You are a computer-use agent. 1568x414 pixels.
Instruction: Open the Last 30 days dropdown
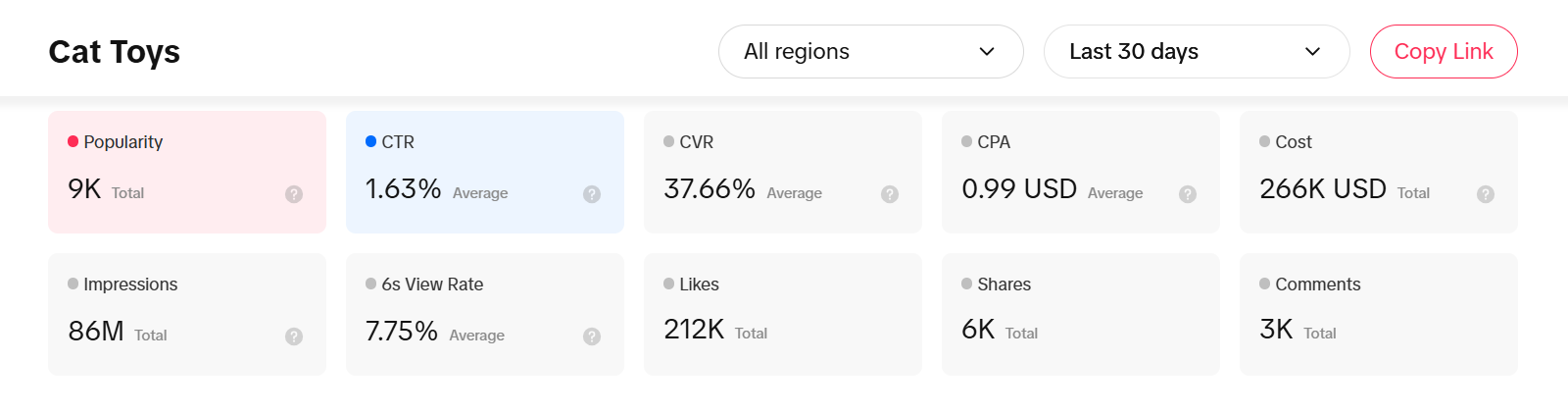click(x=1196, y=52)
